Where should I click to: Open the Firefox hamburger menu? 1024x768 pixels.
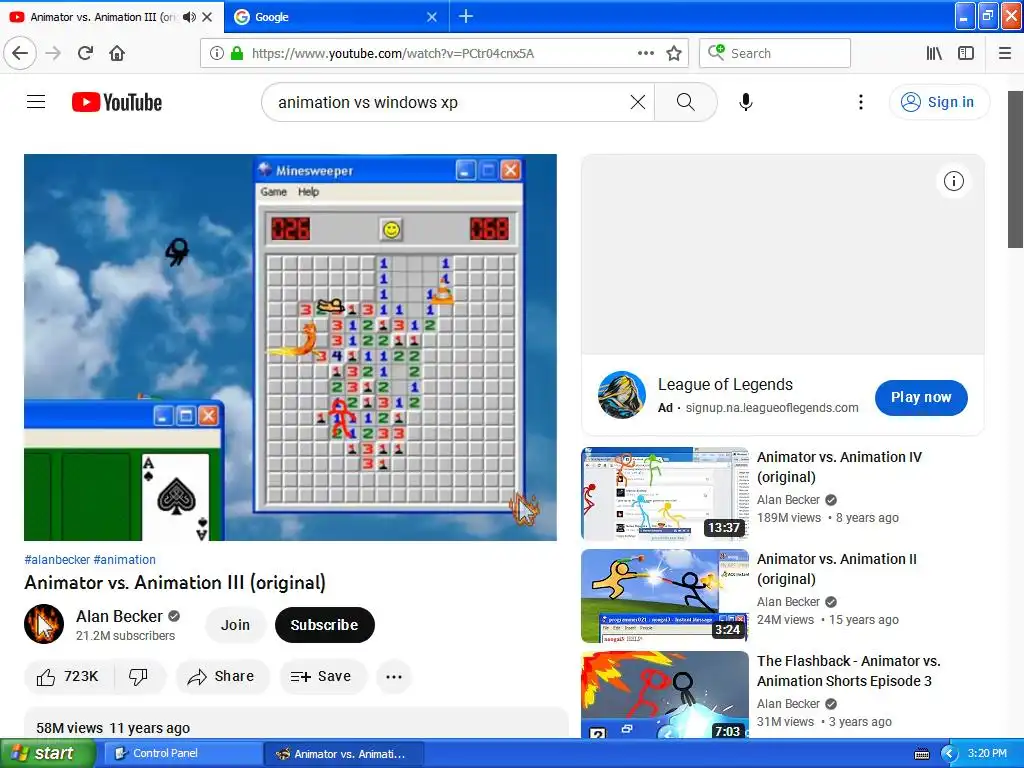click(1005, 53)
